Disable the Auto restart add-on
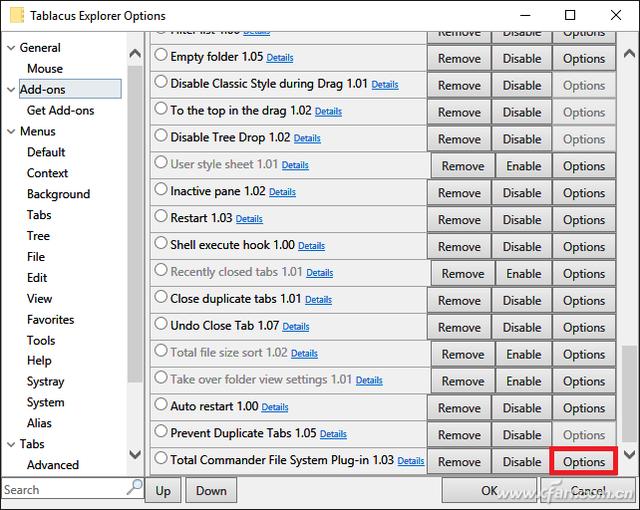The width and height of the screenshot is (640, 510). click(x=522, y=408)
